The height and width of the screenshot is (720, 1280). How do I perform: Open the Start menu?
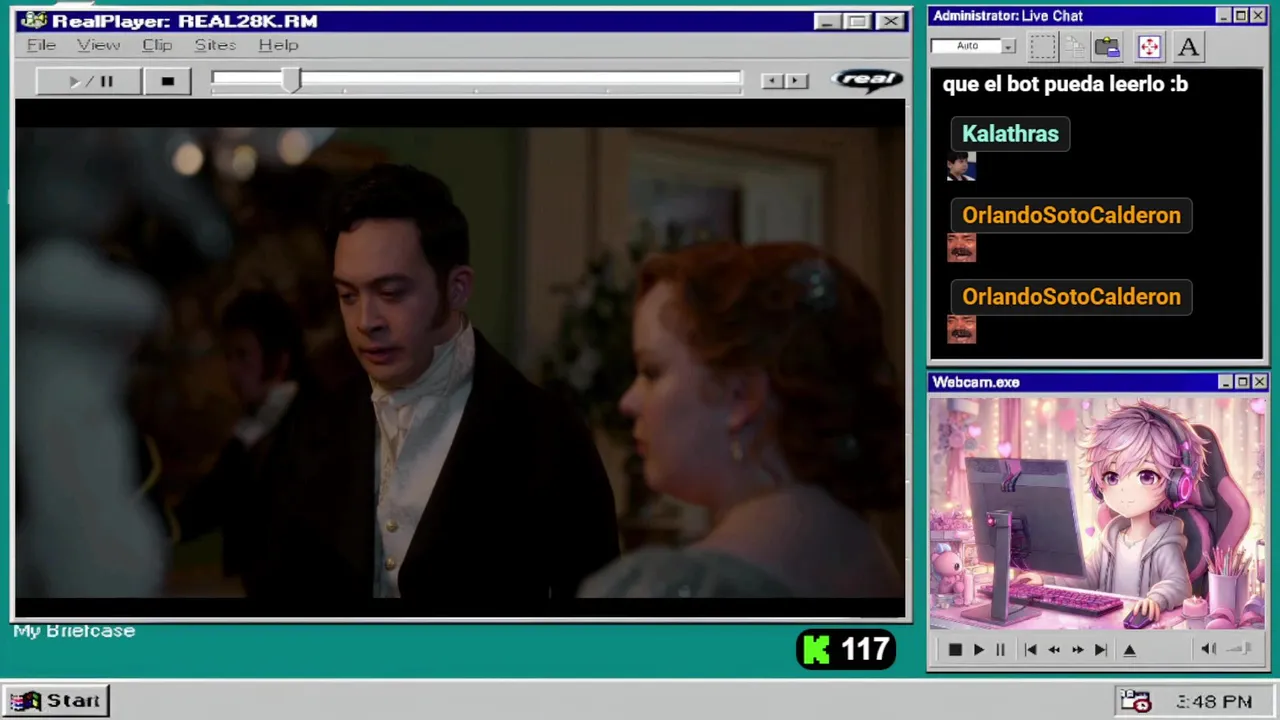(56, 701)
